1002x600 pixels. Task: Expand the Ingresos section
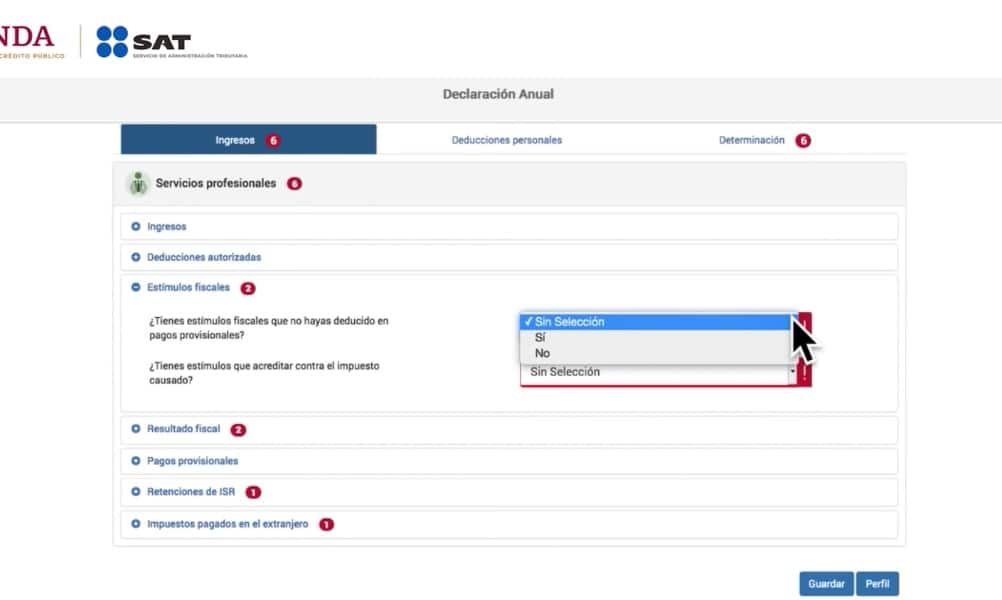point(166,227)
